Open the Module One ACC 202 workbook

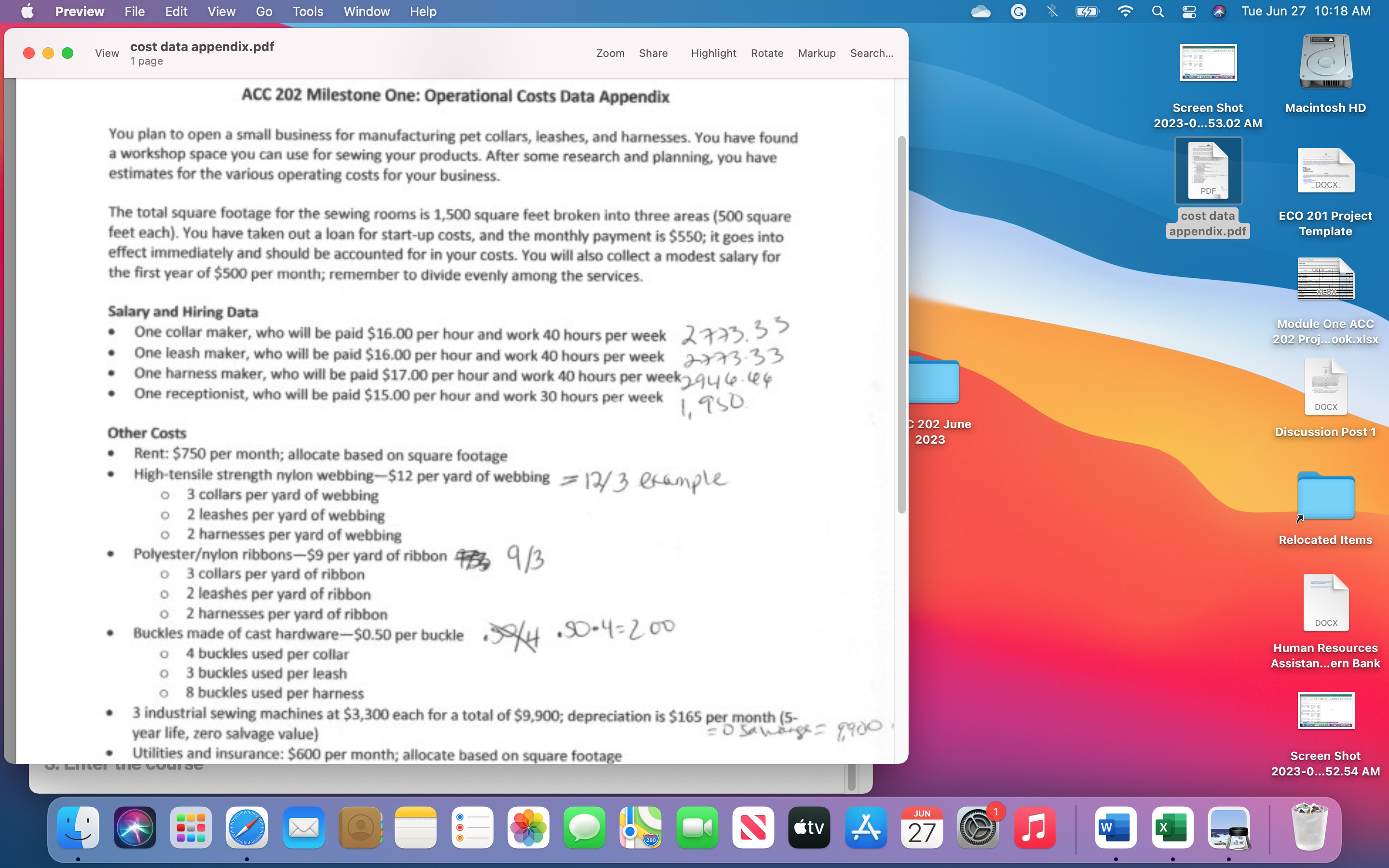(x=1325, y=280)
